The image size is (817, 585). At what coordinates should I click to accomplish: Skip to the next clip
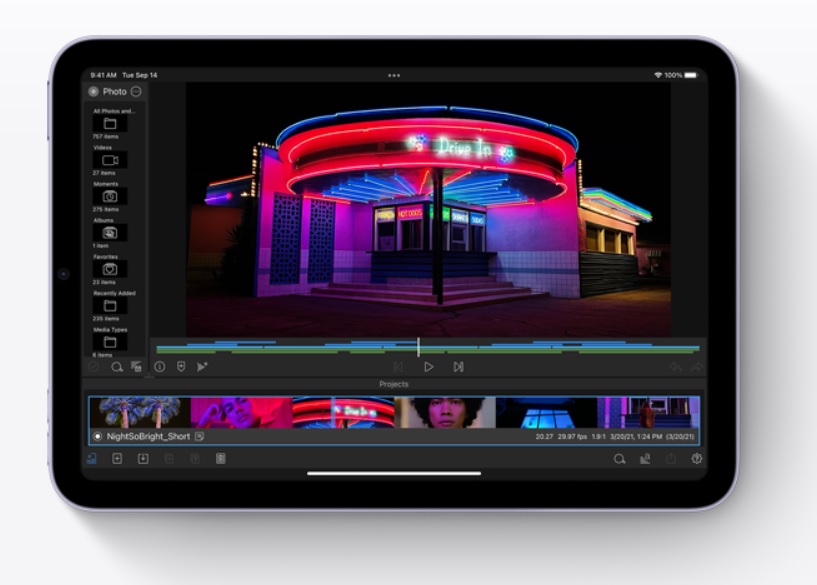tap(458, 367)
